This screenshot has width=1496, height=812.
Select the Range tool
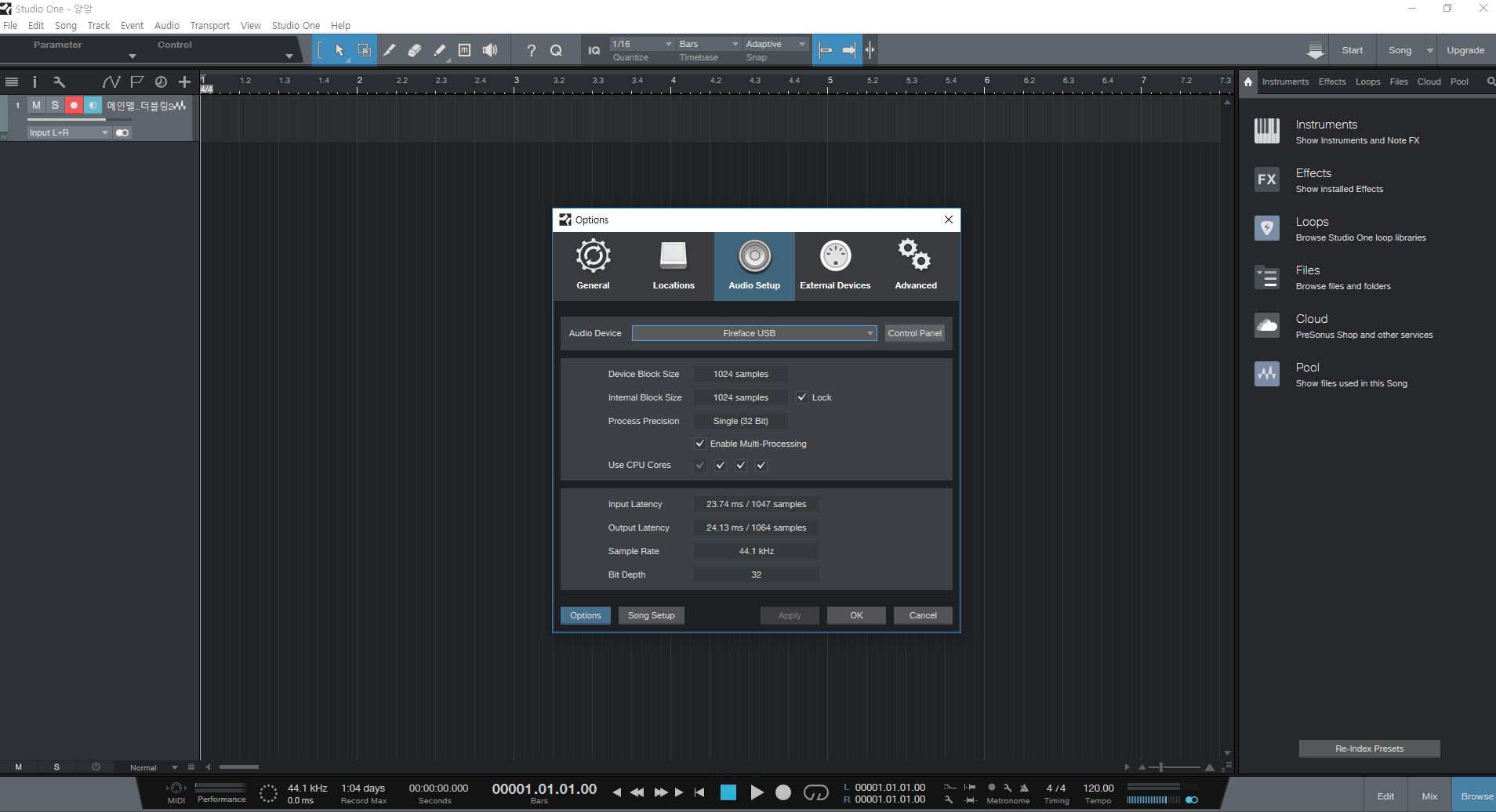(x=365, y=50)
